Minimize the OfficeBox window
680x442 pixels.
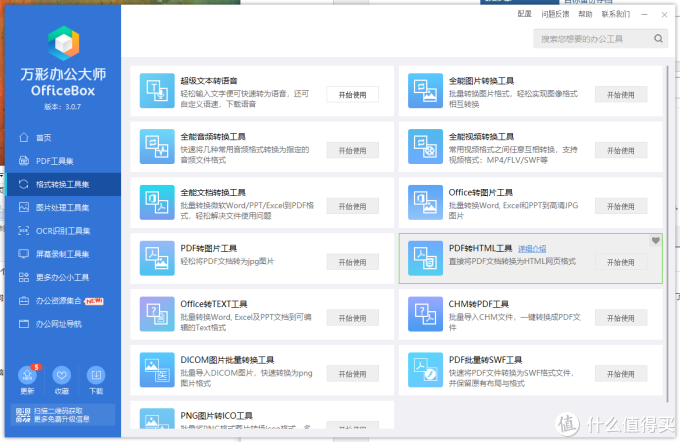(x=644, y=14)
